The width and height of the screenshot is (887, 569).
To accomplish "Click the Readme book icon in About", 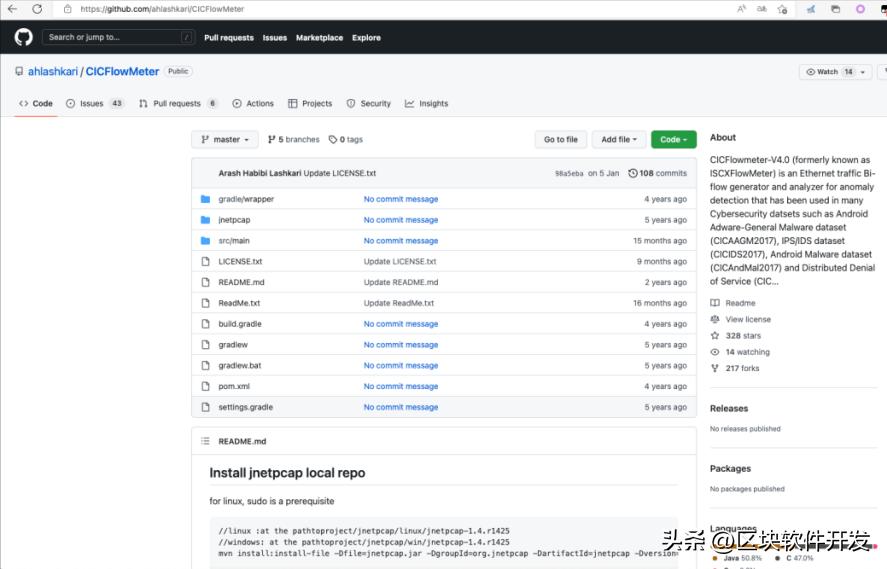I will 715,303.
